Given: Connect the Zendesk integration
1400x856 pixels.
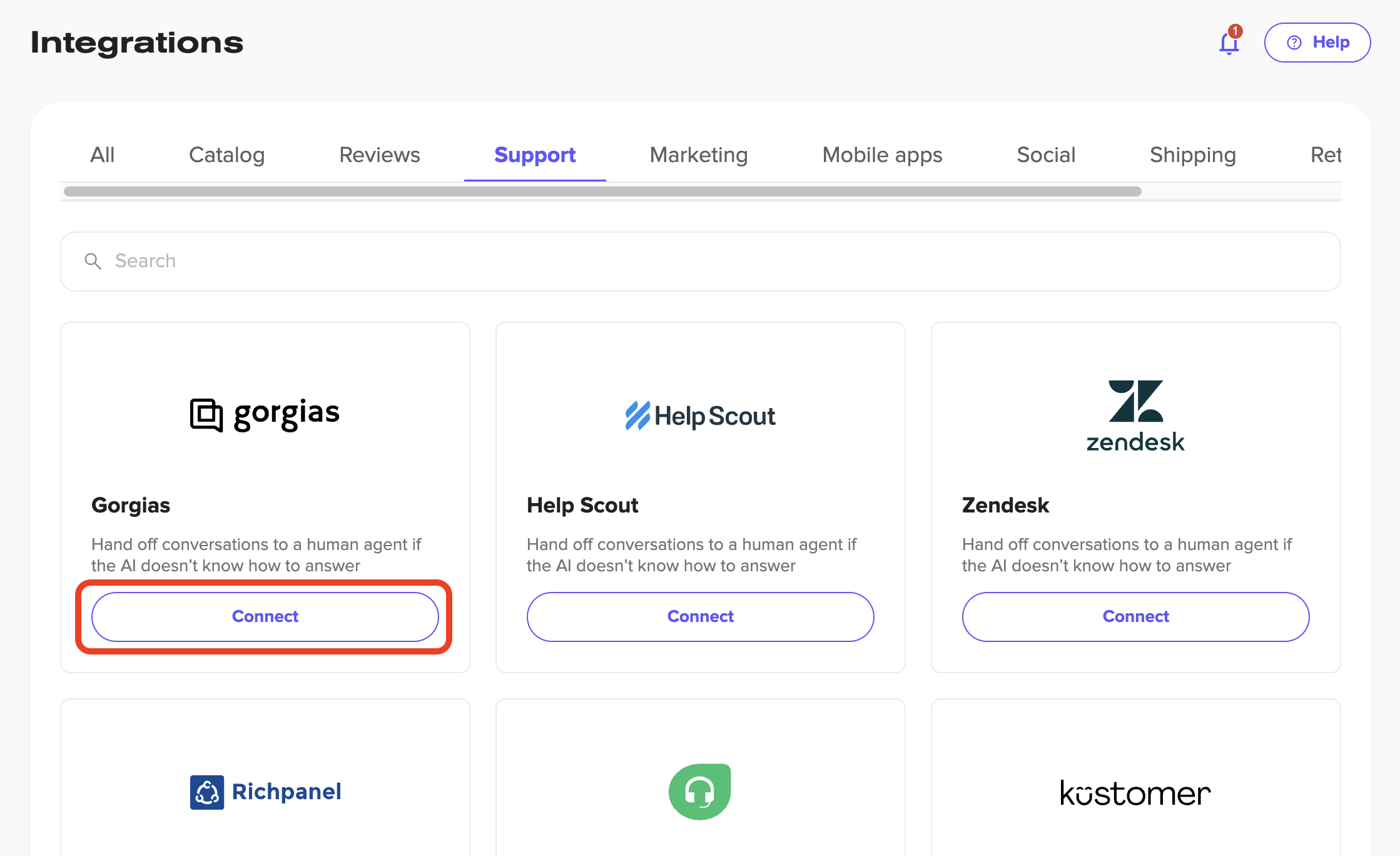Looking at the screenshot, I should click(1135, 616).
